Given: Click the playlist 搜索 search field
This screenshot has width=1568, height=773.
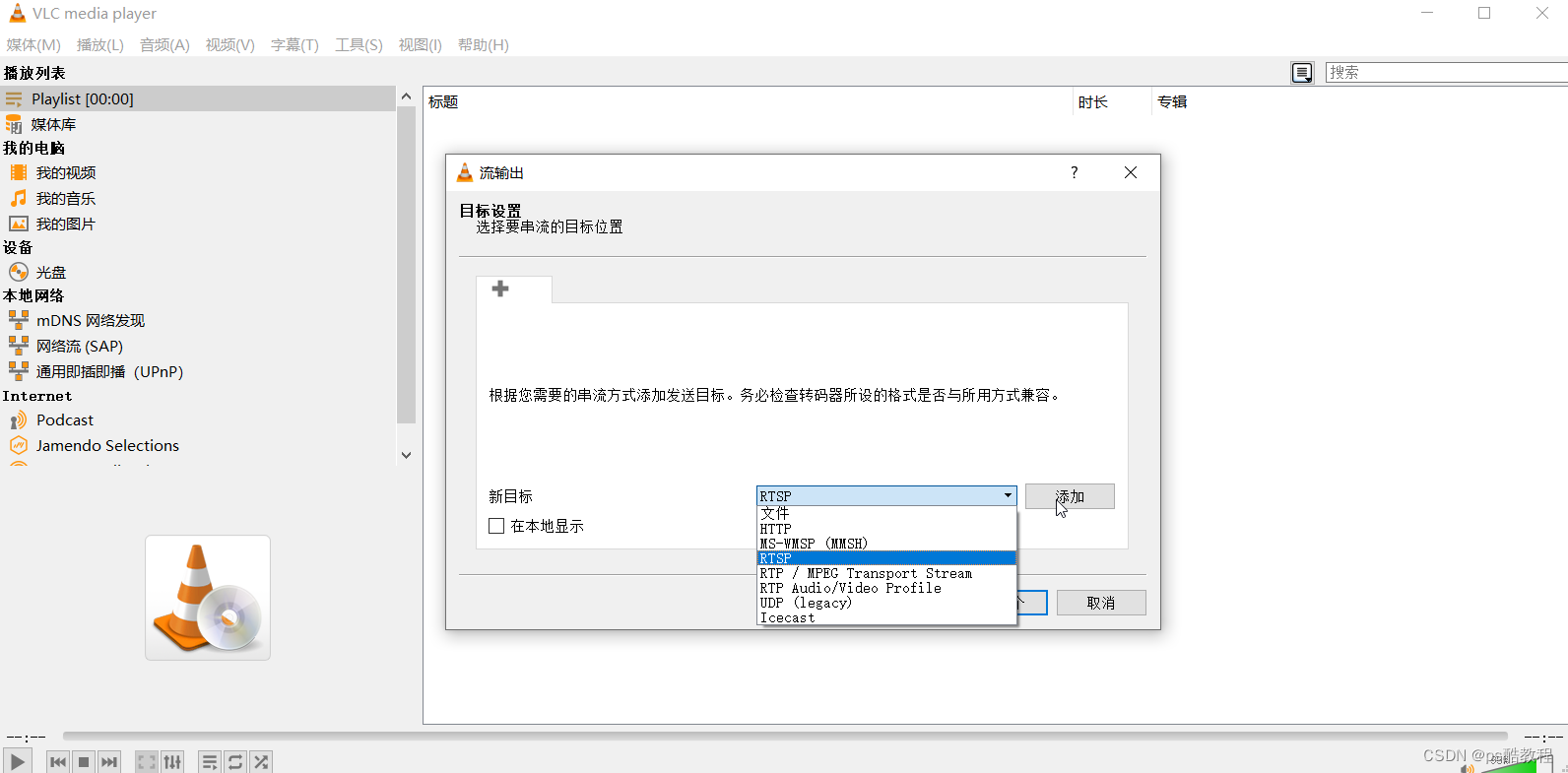Looking at the screenshot, I should point(1446,73).
